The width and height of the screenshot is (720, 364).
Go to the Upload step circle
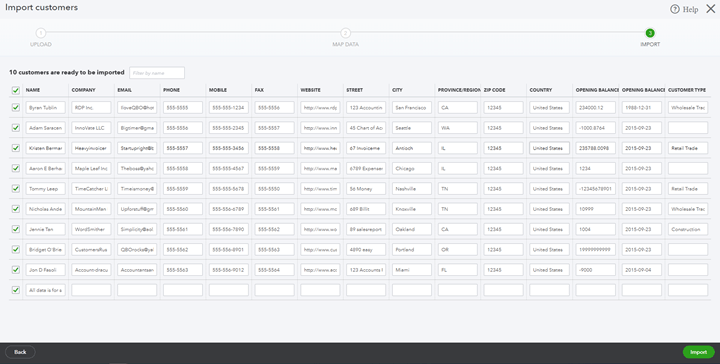(x=40, y=33)
